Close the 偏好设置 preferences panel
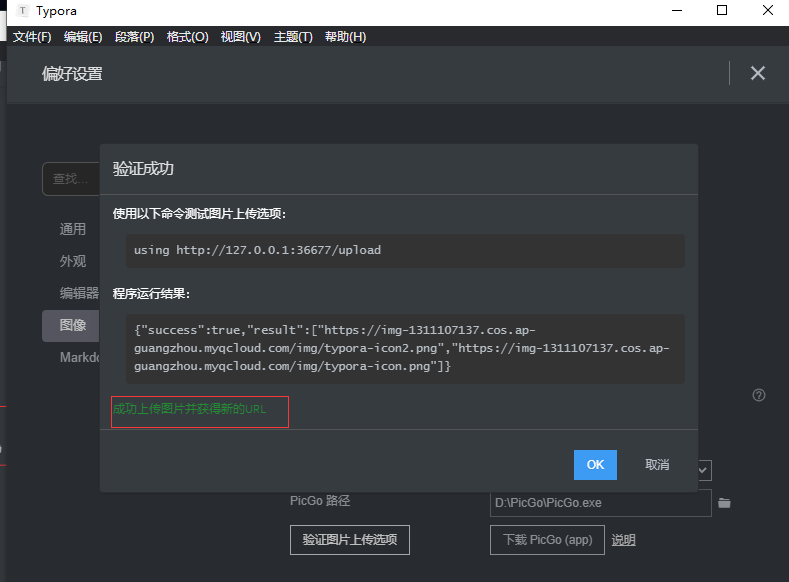The height and width of the screenshot is (582, 789). (x=757, y=73)
